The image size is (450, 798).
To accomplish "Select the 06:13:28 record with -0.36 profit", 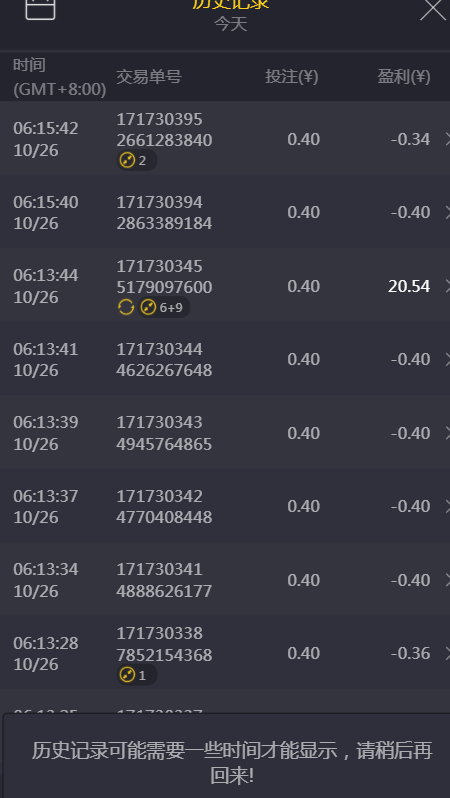I will tap(225, 653).
